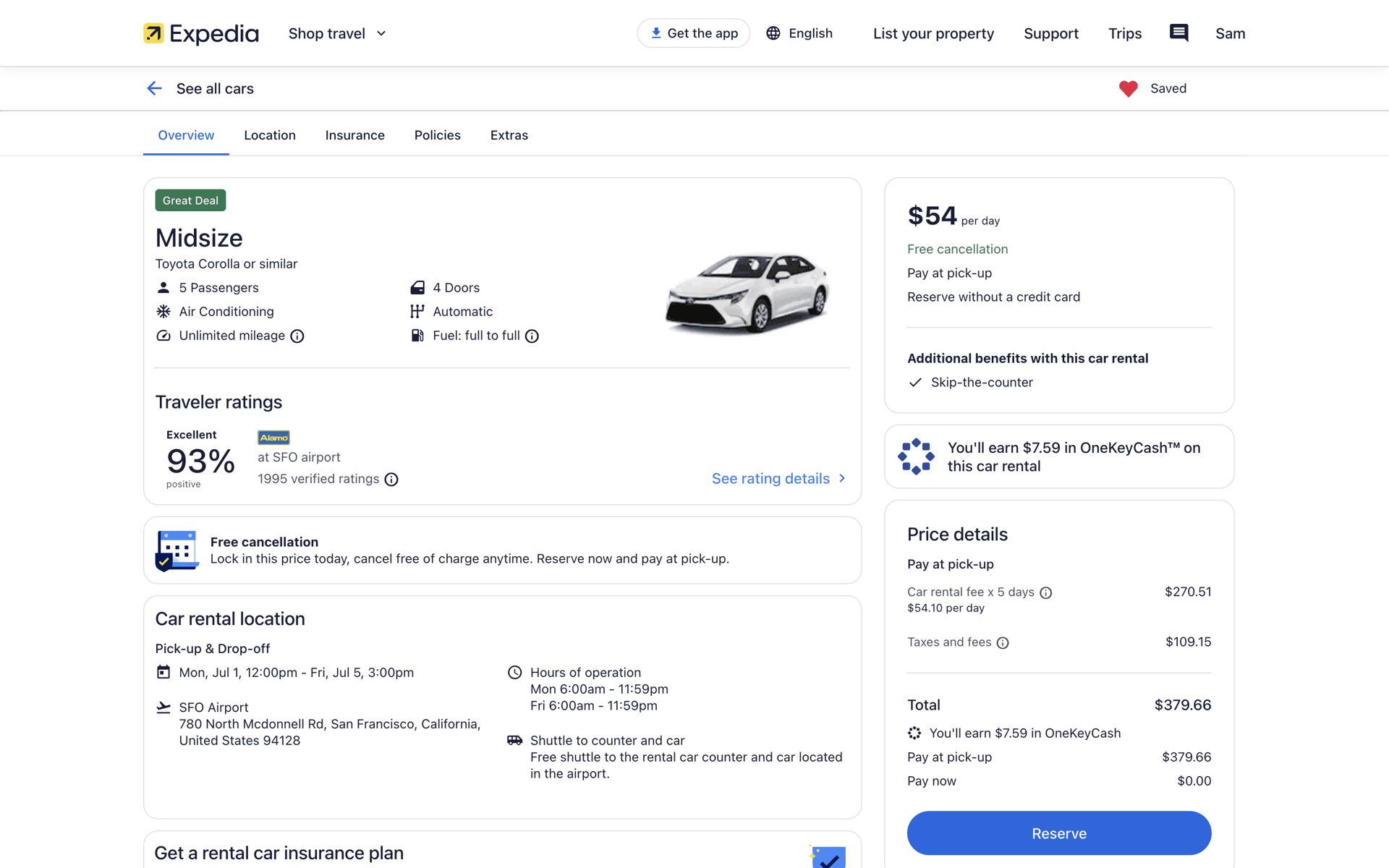
Task: Click the globe language icon
Action: click(773, 33)
